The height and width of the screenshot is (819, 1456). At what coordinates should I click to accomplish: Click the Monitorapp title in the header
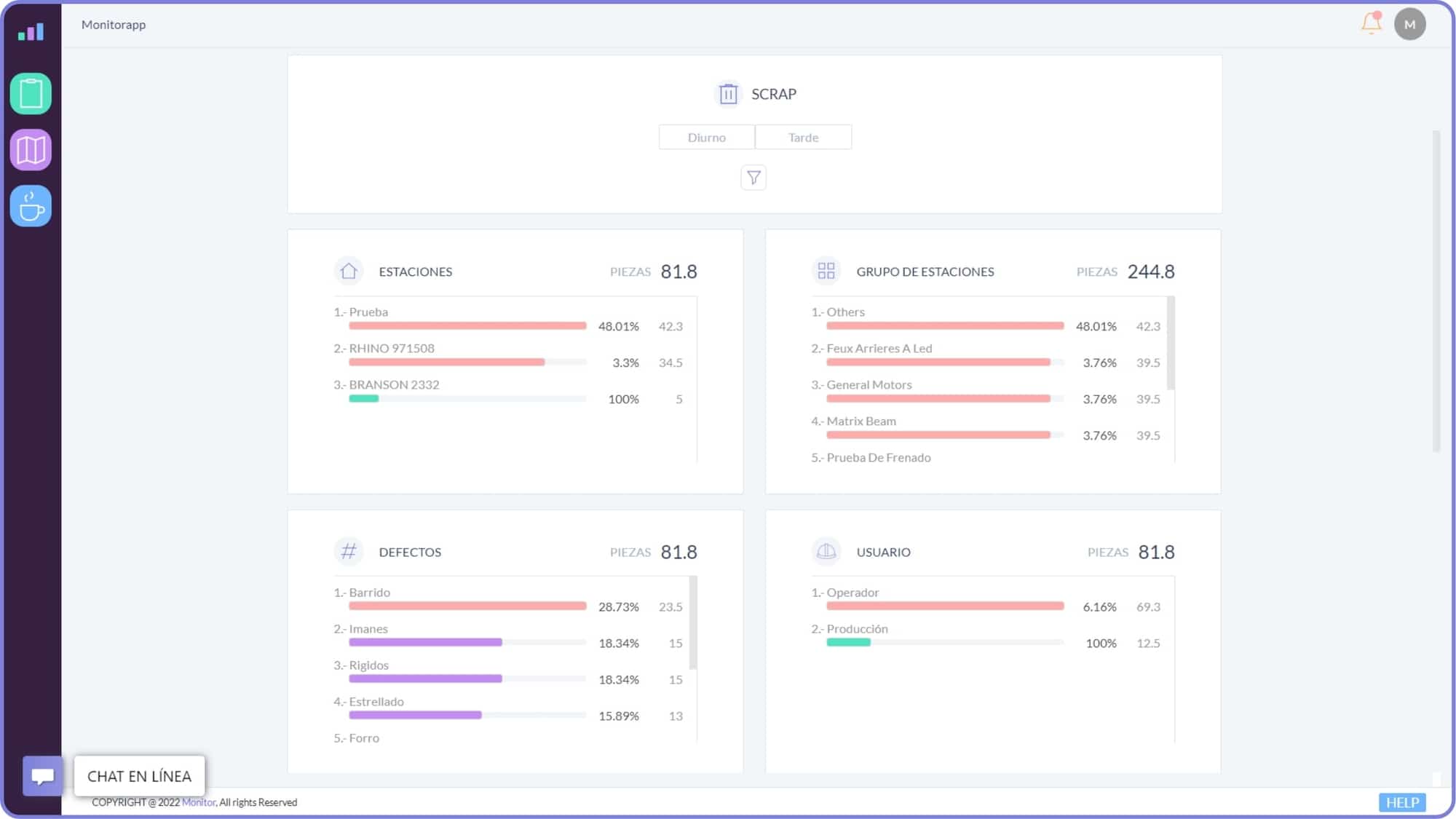tap(114, 24)
